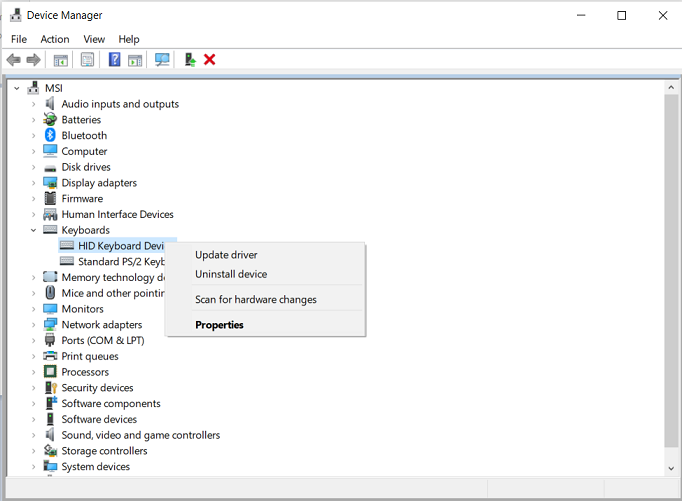682x501 pixels.
Task: Toggle the action pane toolbar icon
Action: pyautogui.click(x=135, y=60)
